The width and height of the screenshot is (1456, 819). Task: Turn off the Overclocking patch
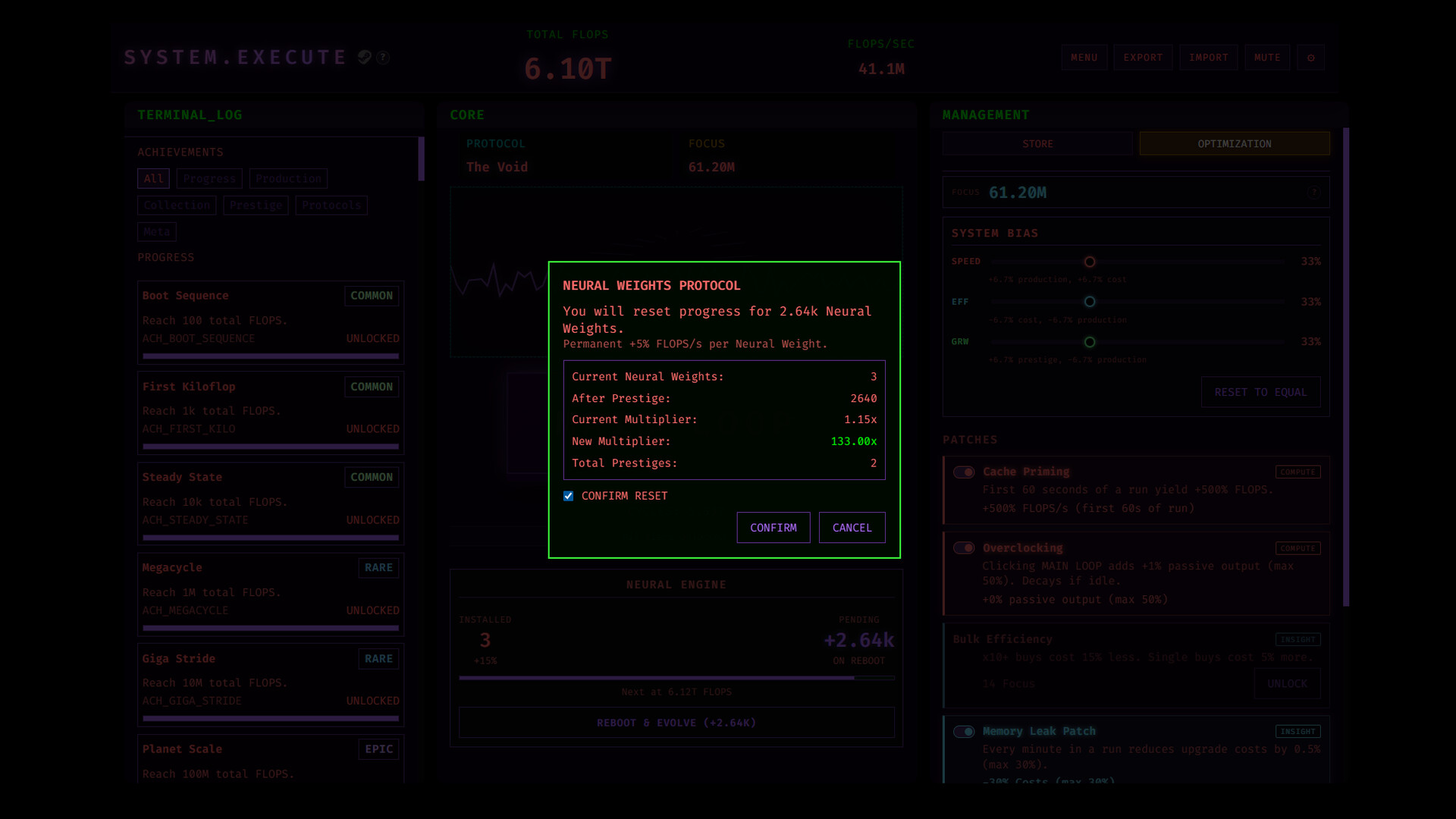click(x=965, y=548)
